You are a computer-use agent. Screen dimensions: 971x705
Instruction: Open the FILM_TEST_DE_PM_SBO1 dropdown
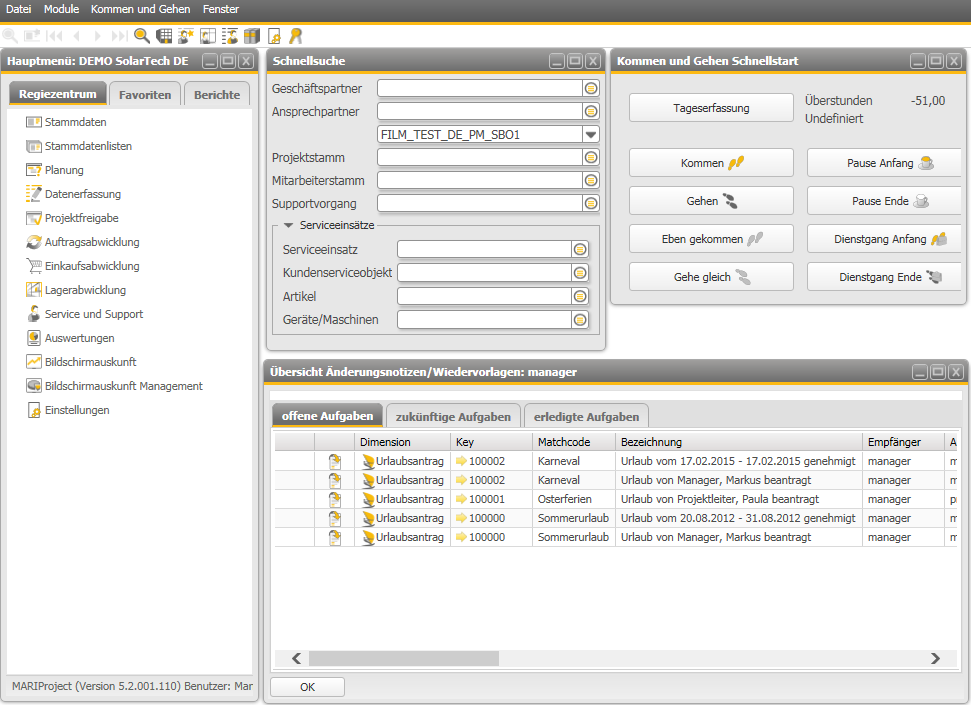coord(590,134)
